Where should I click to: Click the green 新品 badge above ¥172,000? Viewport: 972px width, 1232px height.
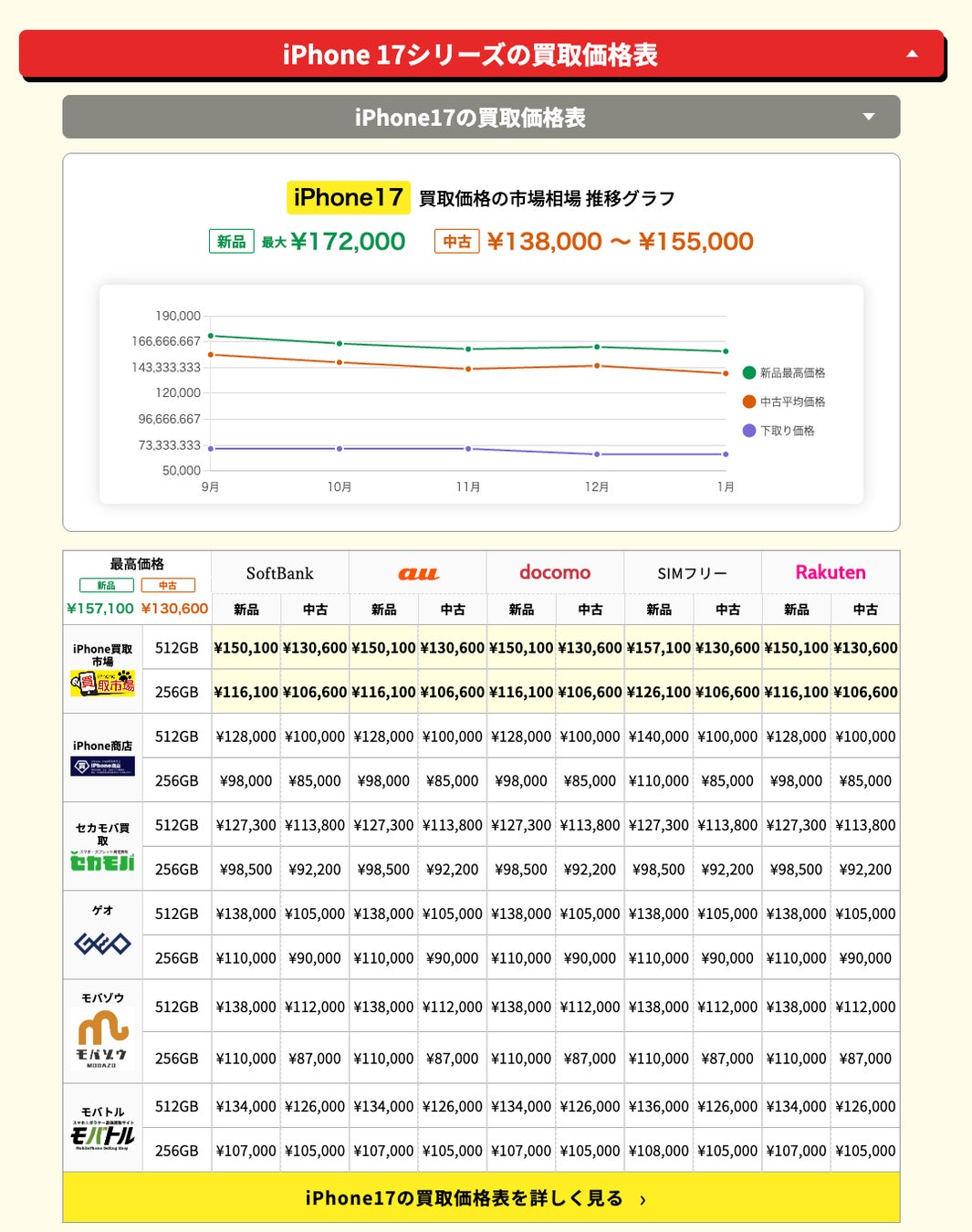tap(231, 241)
